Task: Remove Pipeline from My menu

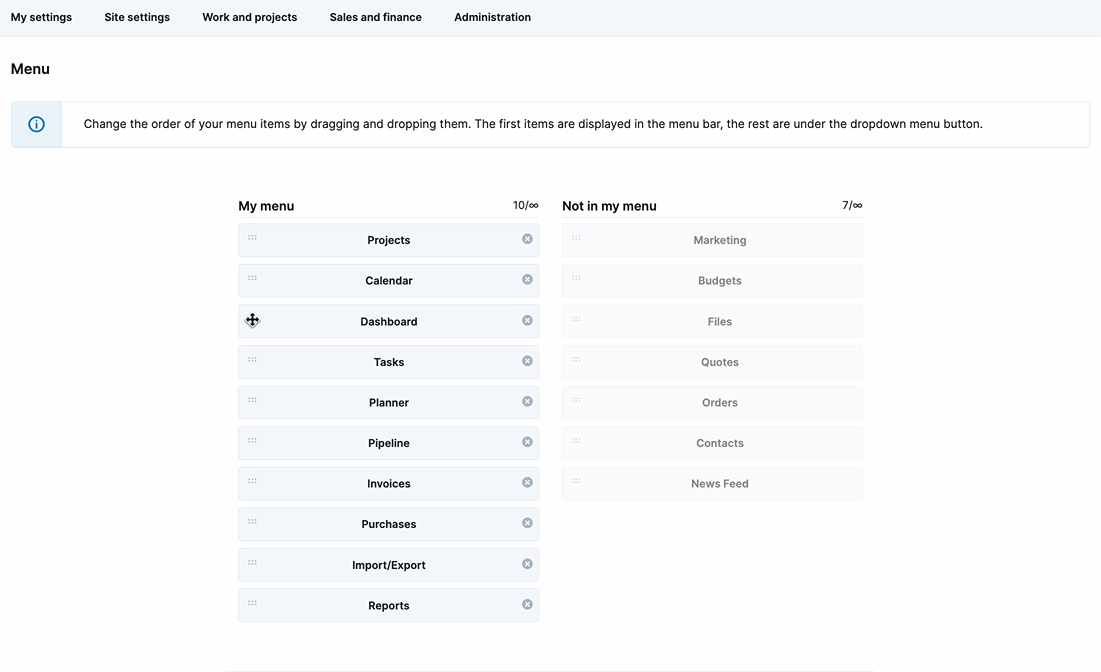Action: 527,442
